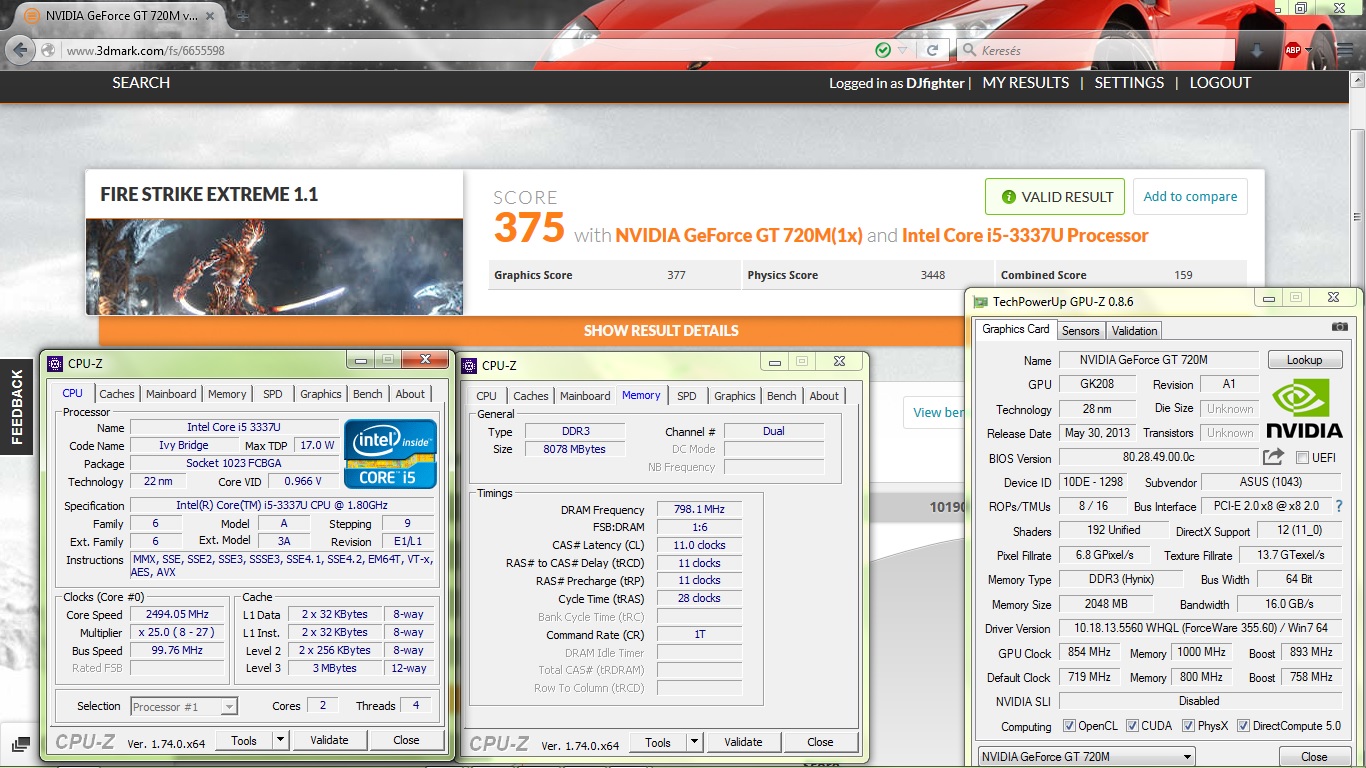Open the GPU selector dropdown in GPU-Z
The image size is (1366, 768).
(1085, 757)
